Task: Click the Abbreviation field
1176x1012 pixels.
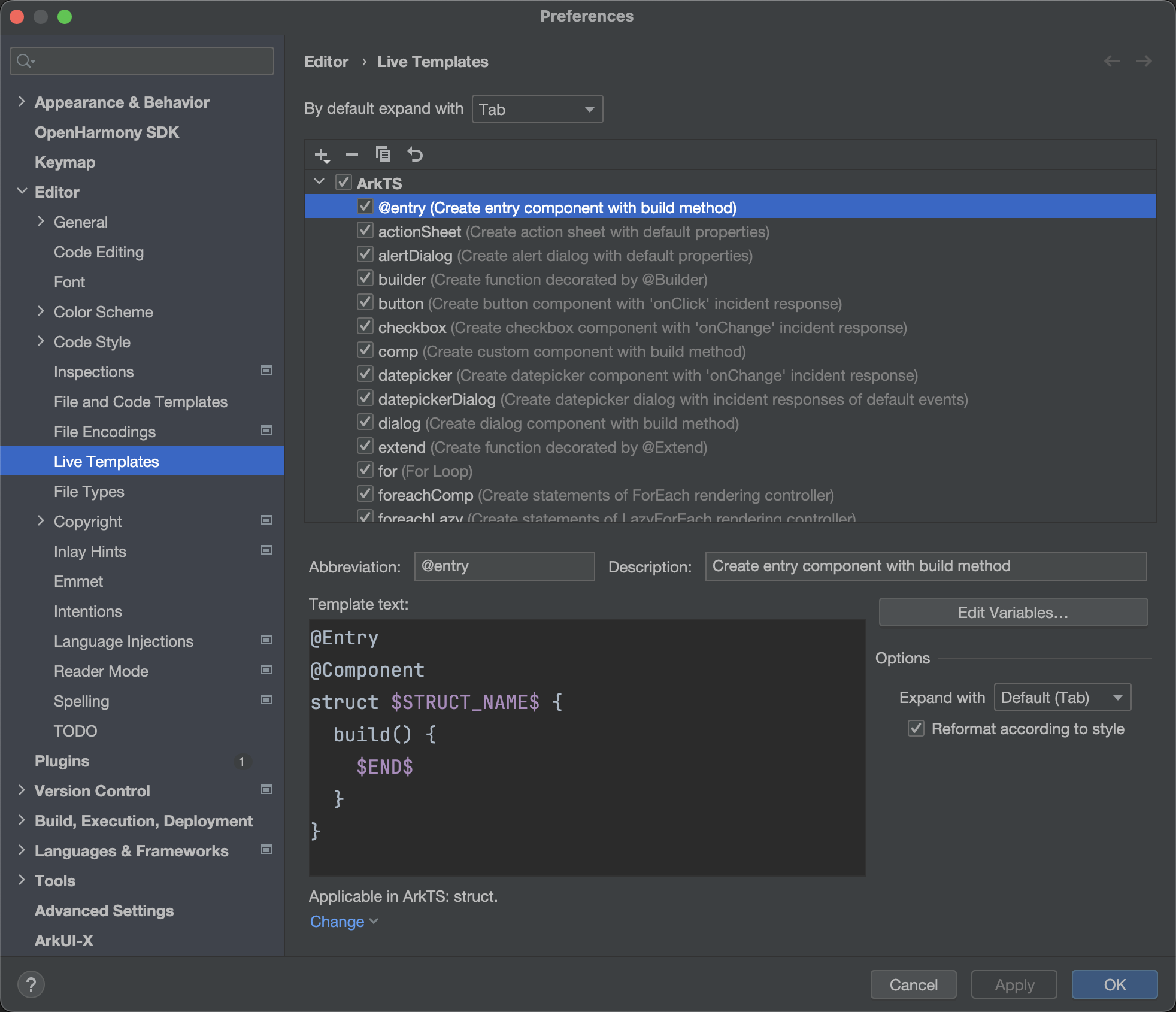Action: point(504,566)
